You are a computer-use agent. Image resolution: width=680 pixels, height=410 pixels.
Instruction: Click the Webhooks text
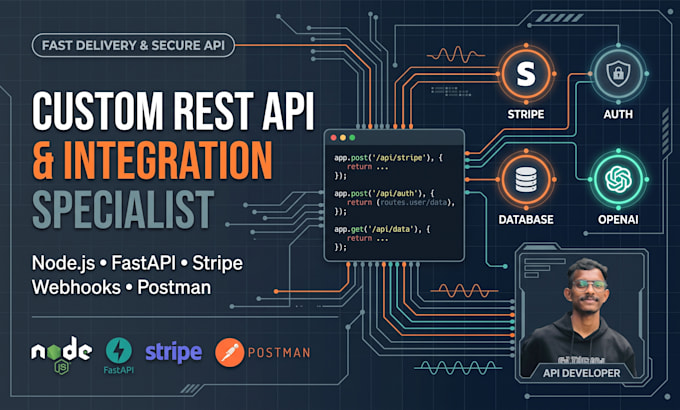(76, 288)
